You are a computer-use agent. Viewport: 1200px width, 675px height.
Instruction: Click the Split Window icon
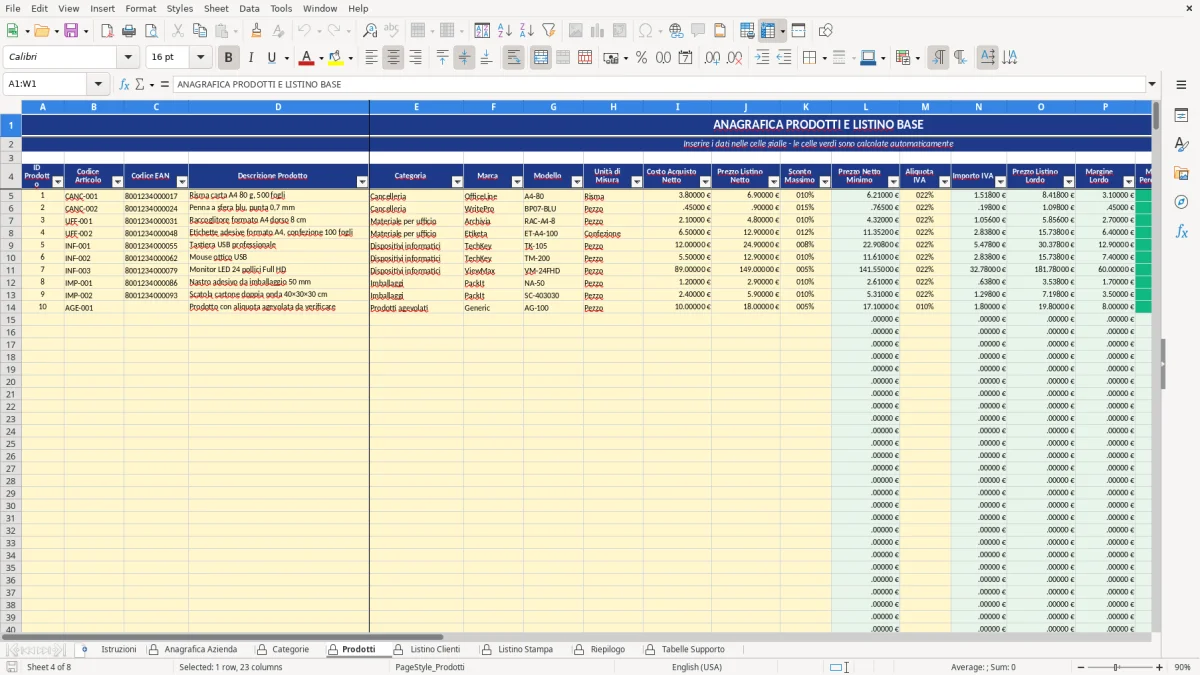click(x=798, y=31)
